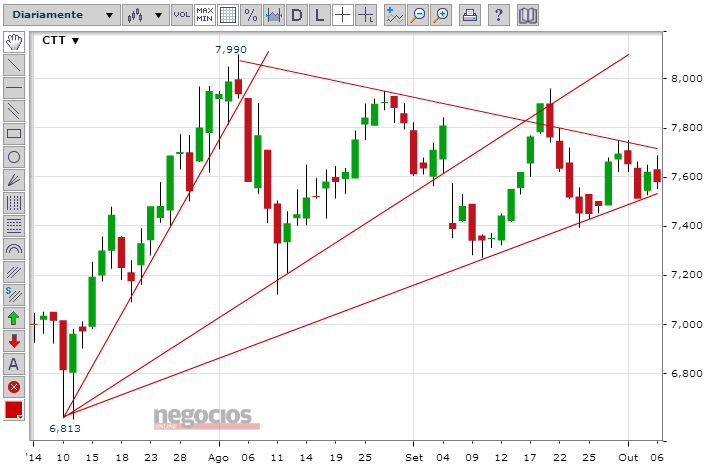The width and height of the screenshot is (712, 470).
Task: Click the Ago month axis label
Action: coord(219,458)
